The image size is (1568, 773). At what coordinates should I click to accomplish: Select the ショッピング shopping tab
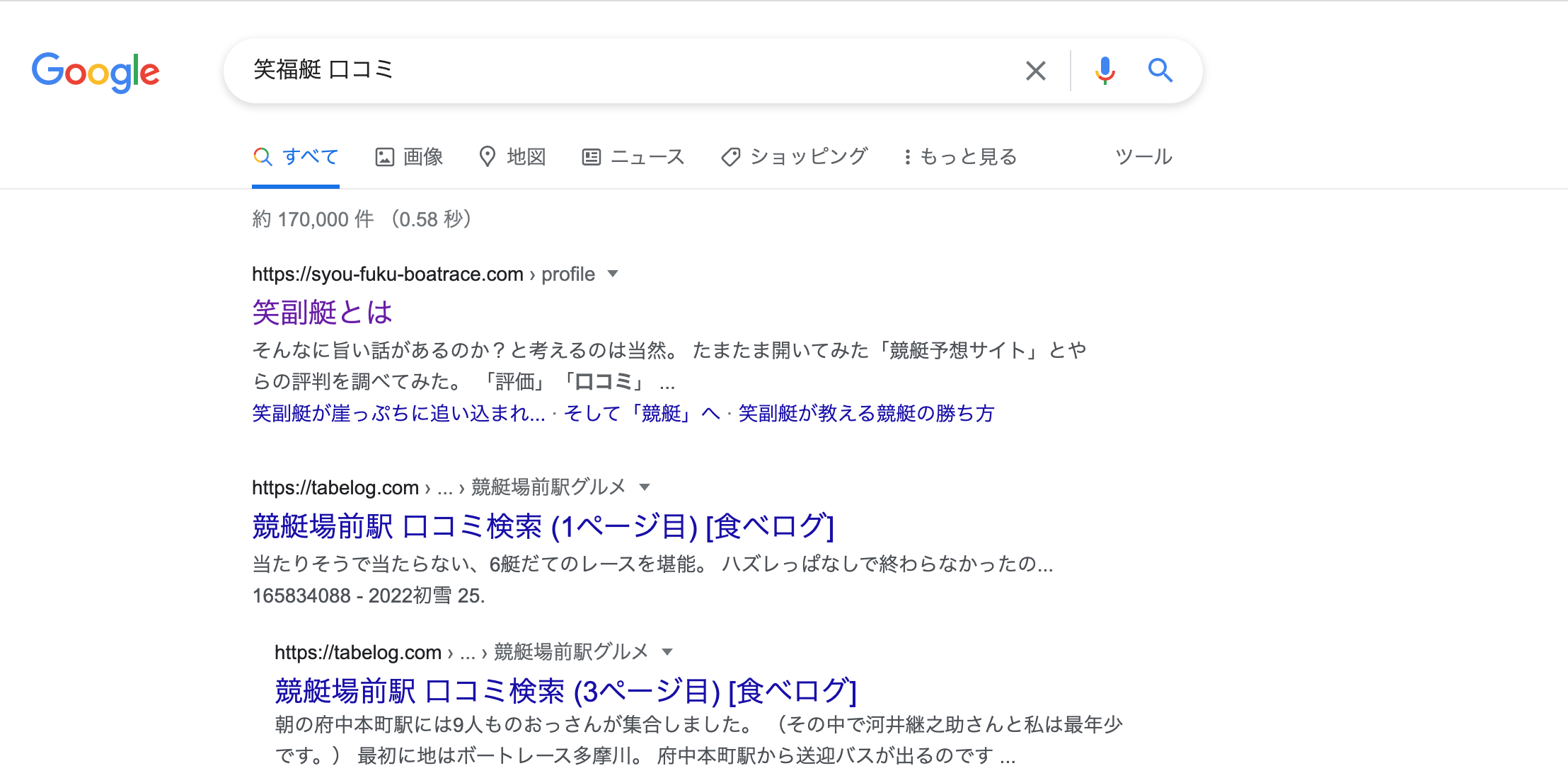pos(795,157)
